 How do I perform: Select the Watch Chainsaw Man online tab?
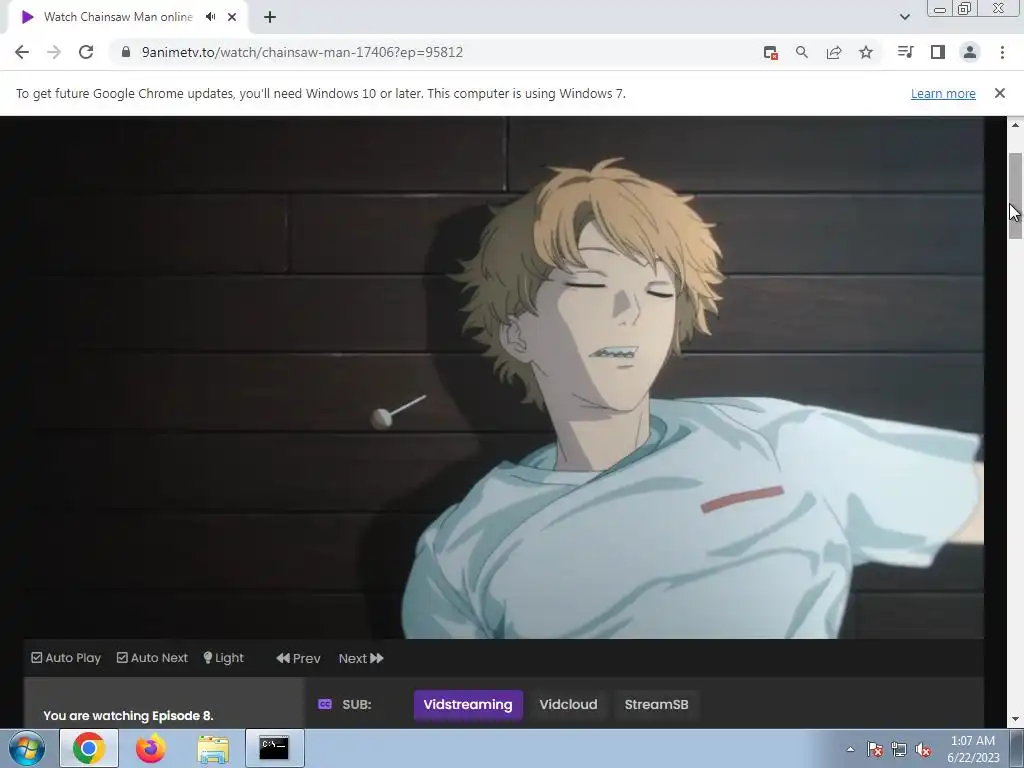coord(118,17)
